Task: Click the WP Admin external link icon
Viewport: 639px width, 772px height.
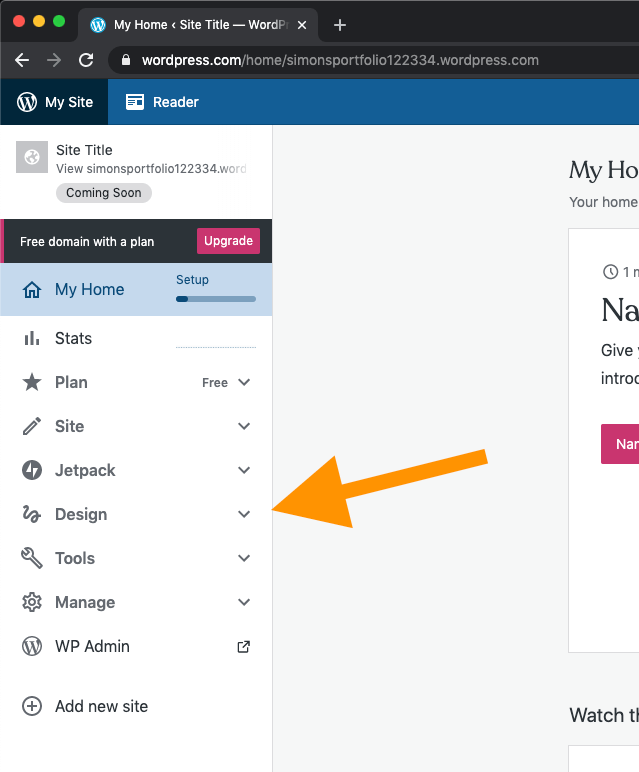Action: [x=244, y=646]
